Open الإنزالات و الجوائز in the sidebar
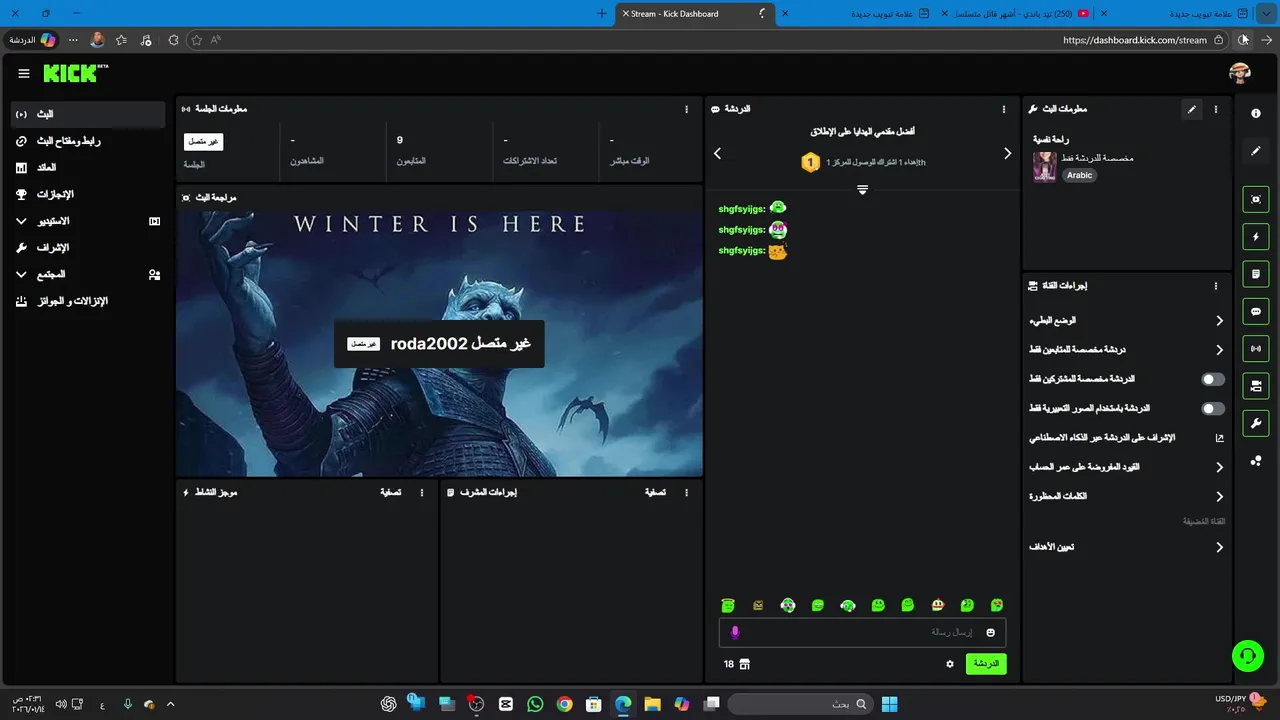 click(88, 301)
